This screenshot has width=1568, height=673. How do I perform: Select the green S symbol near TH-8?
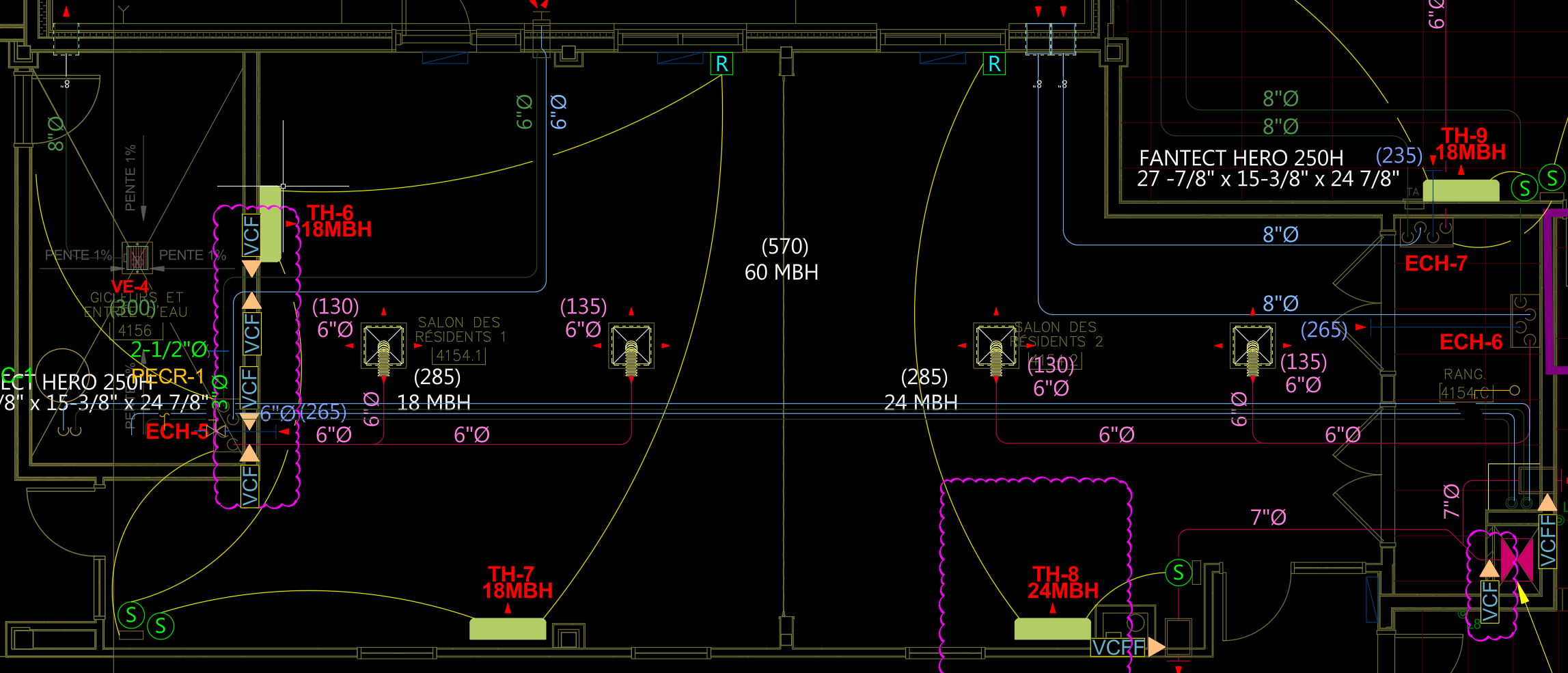(1178, 573)
